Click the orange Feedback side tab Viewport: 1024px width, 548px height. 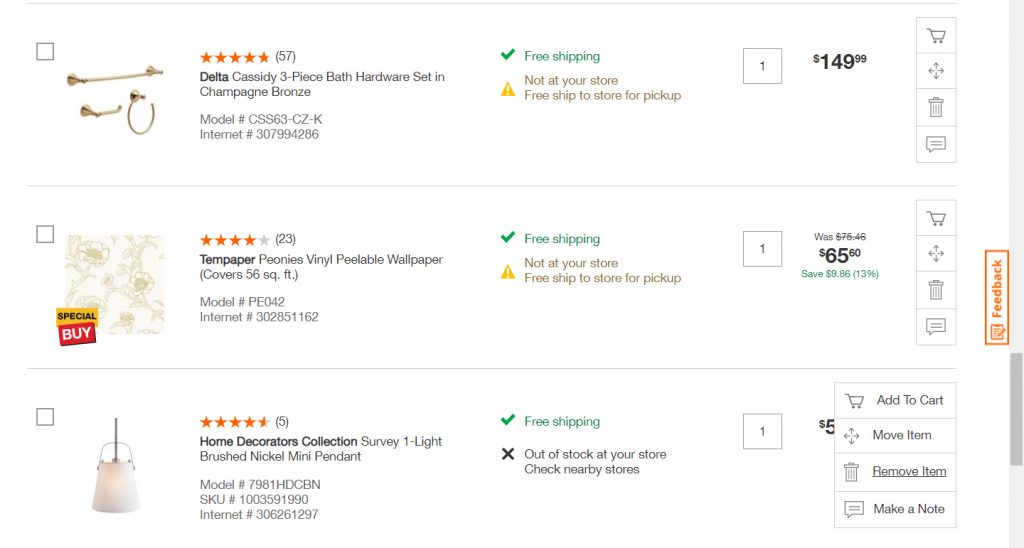997,297
